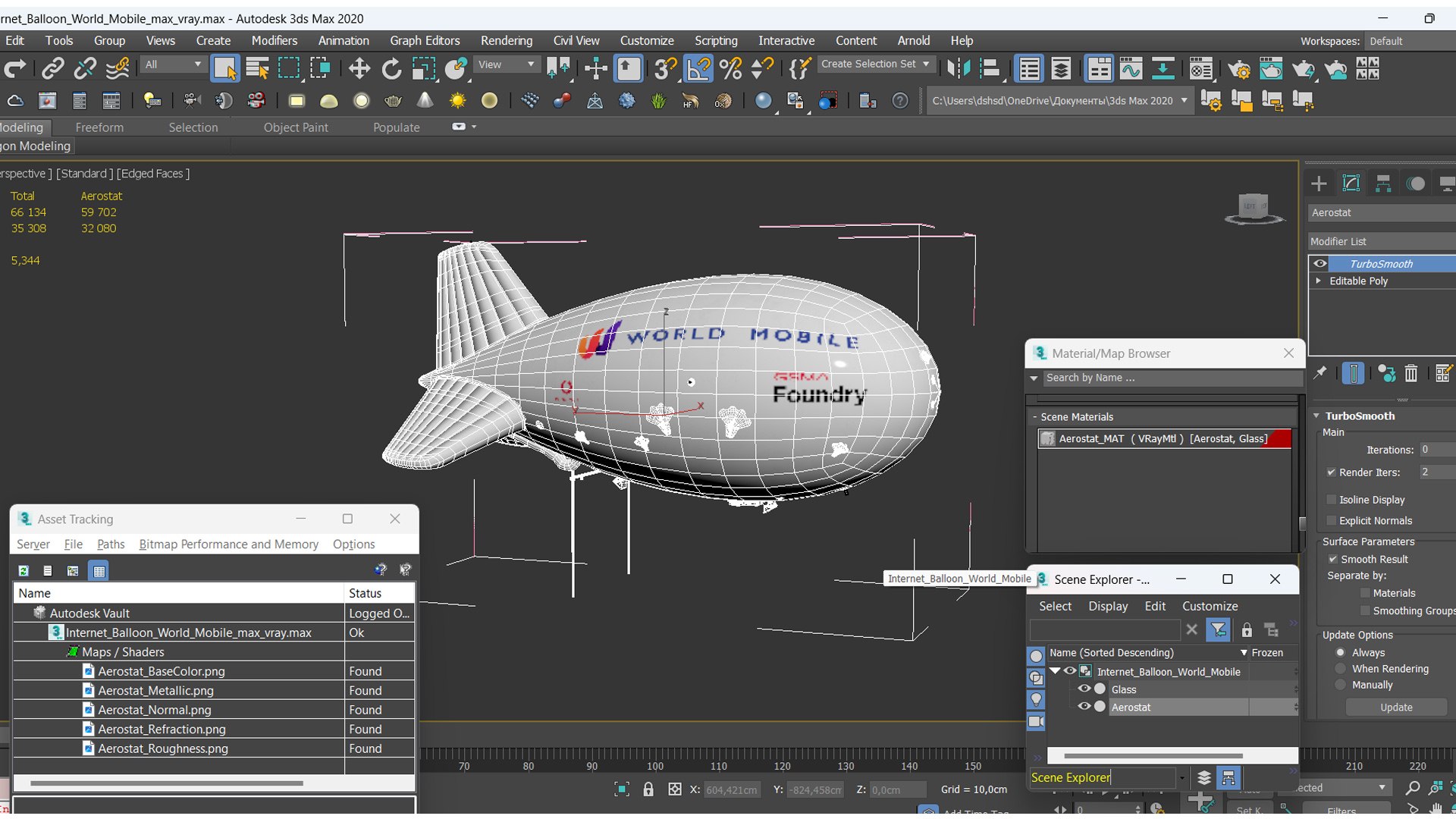Screen dimensions: 1456x819
Task: Open the Create Selection Set dropdown
Action: pos(875,64)
